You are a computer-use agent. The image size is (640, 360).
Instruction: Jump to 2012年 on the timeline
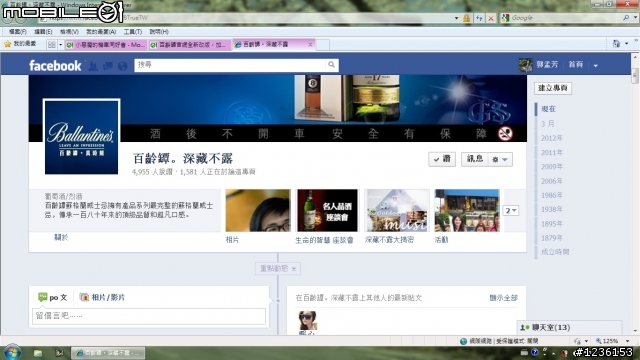point(552,138)
